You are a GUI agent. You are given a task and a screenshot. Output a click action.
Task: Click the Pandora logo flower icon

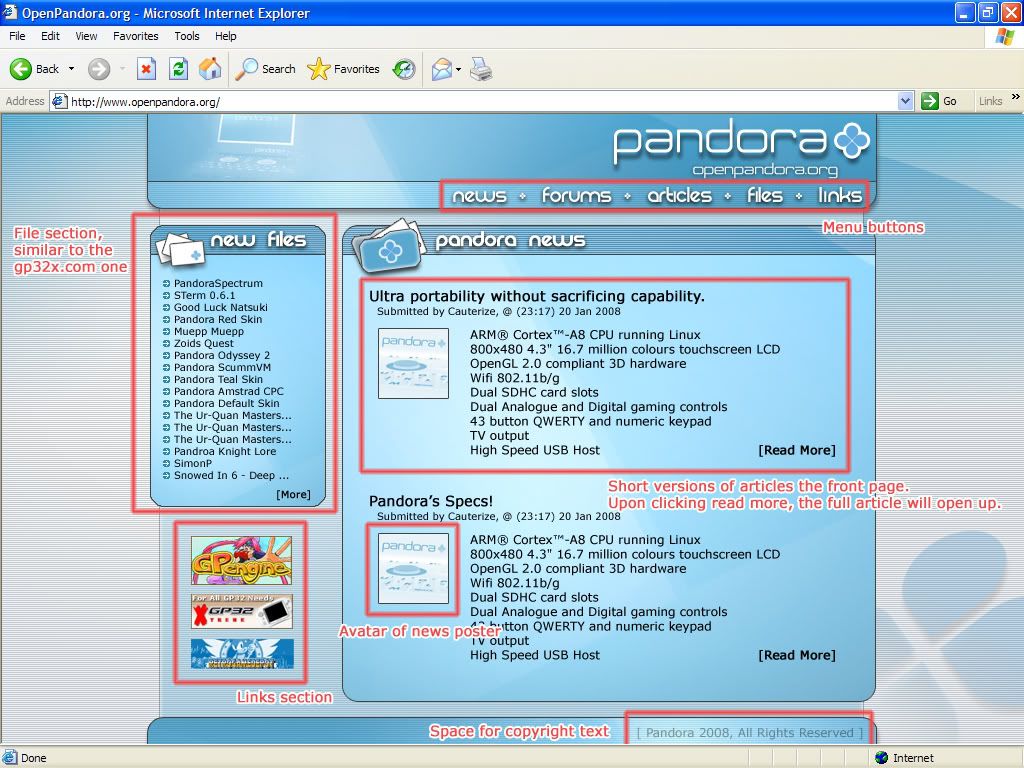click(x=852, y=140)
